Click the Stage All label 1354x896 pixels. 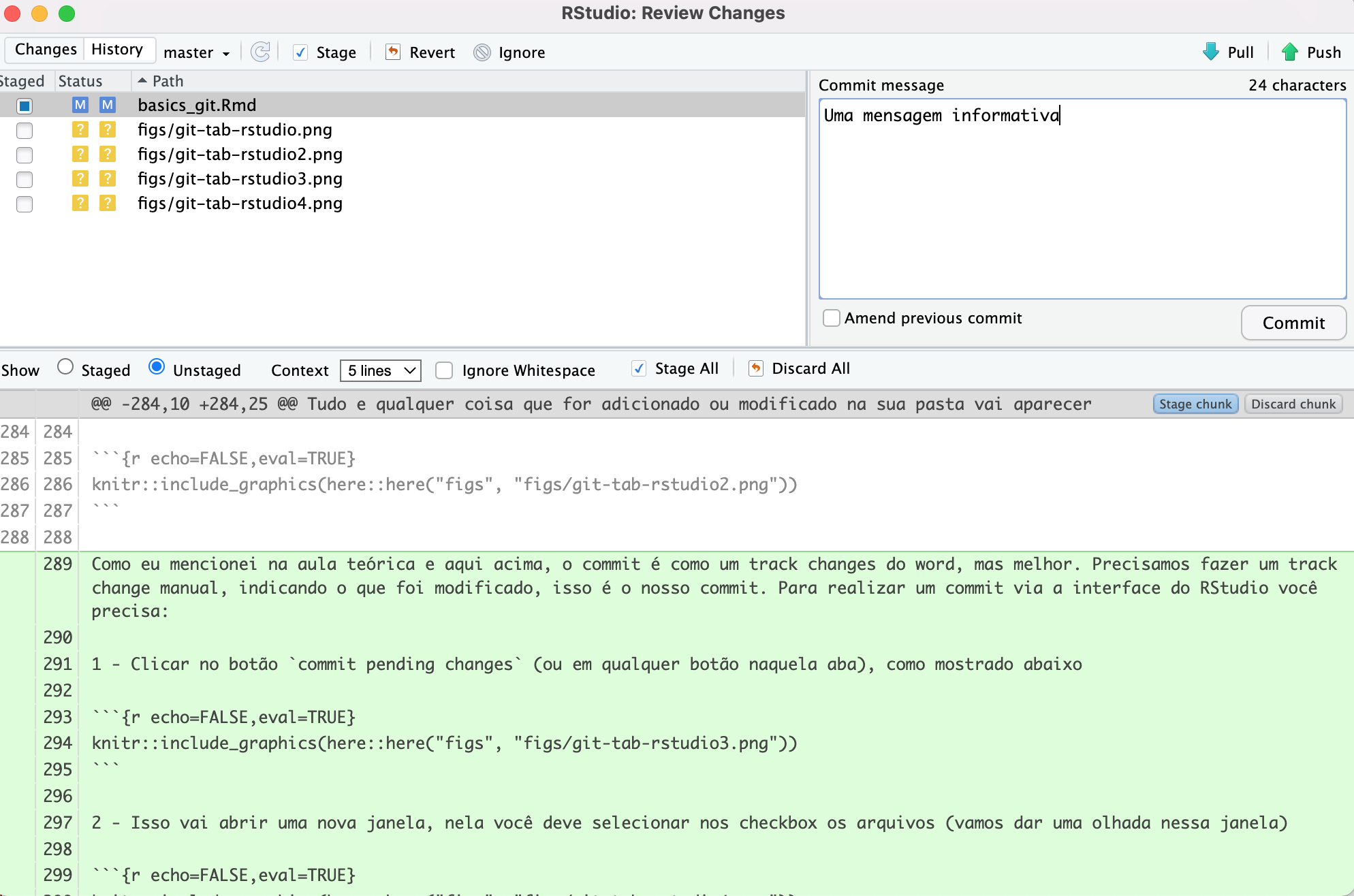pos(687,368)
